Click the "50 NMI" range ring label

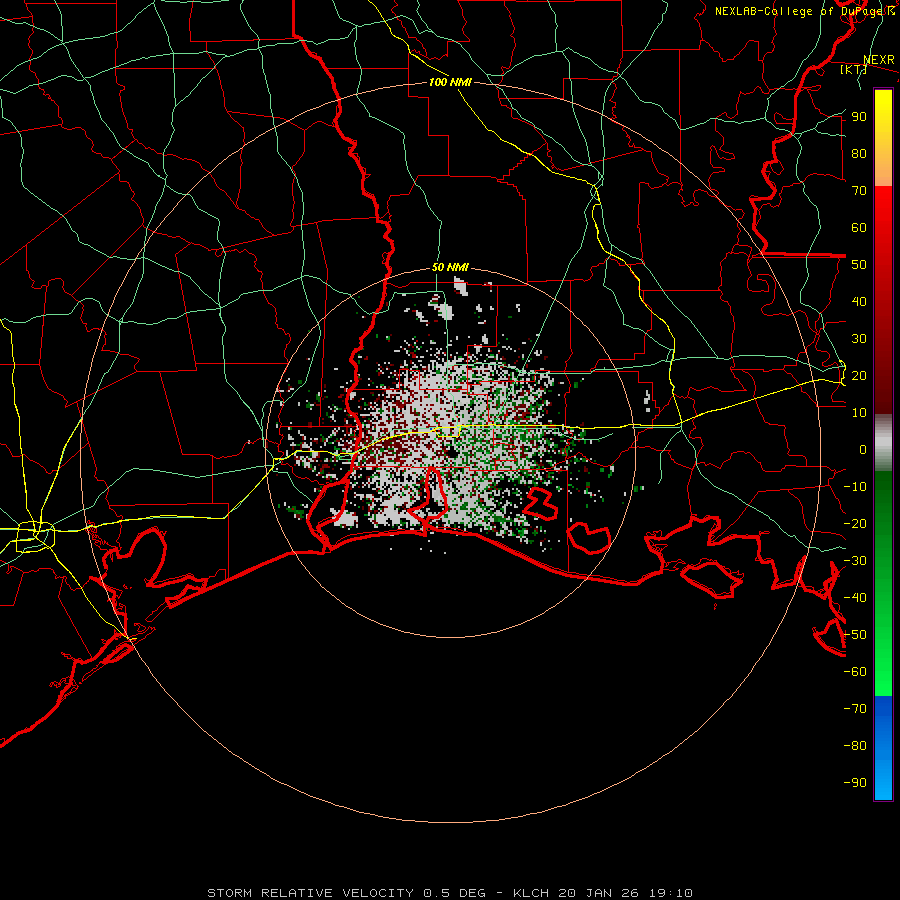(450, 267)
